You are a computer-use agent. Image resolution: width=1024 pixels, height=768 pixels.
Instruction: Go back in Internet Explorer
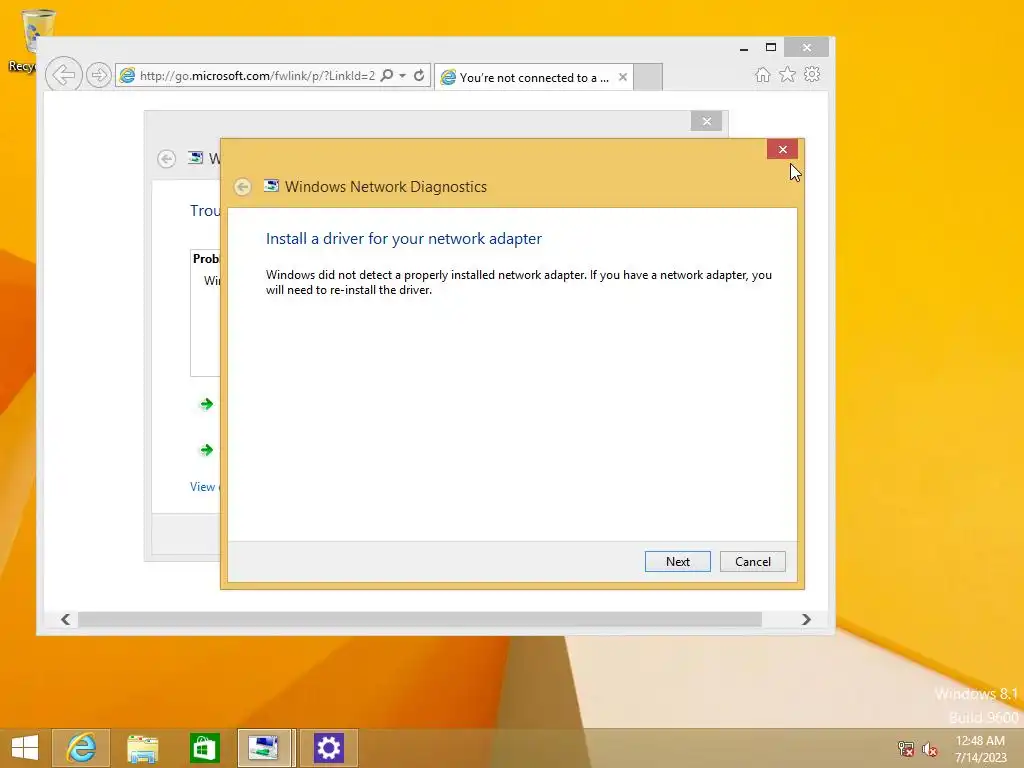point(63,75)
